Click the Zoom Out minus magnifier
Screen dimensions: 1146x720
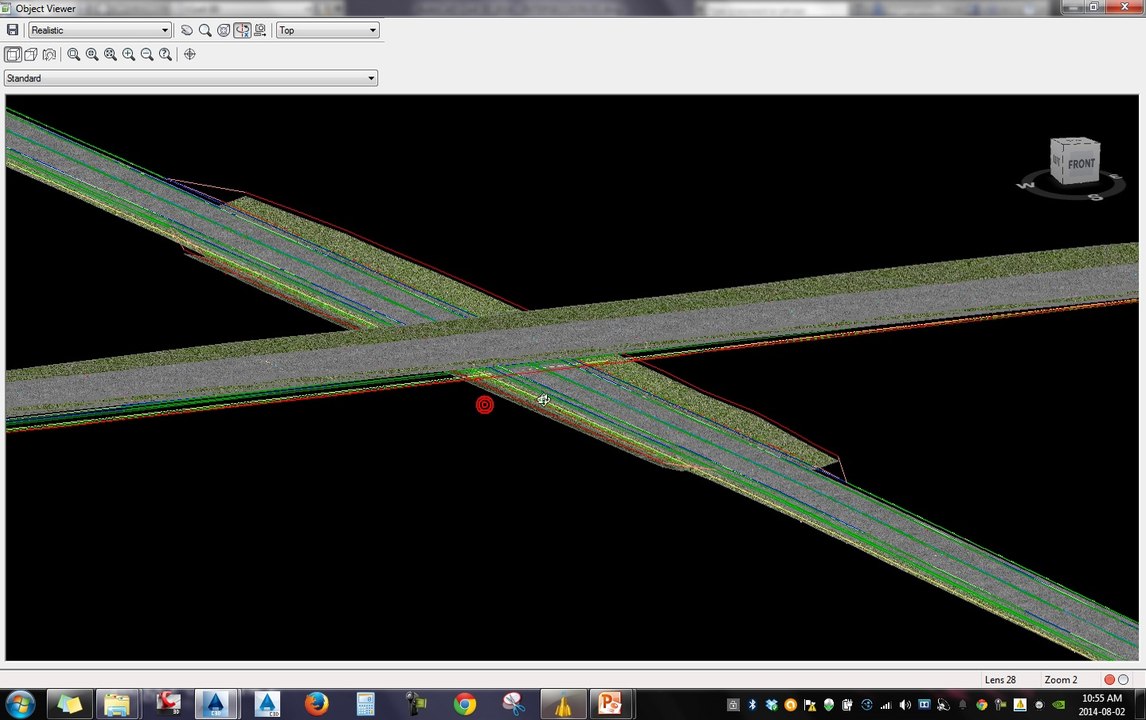[x=147, y=54]
